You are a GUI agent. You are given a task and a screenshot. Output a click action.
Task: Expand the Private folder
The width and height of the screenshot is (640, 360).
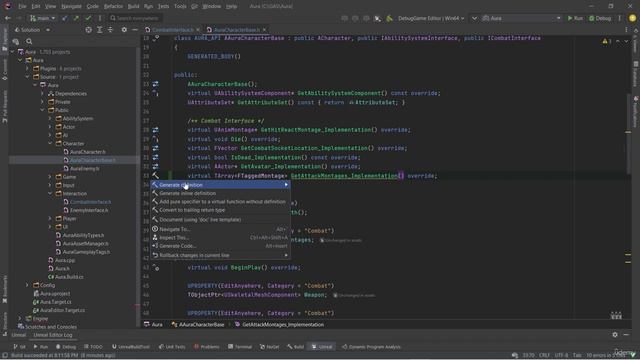click(x=42, y=102)
